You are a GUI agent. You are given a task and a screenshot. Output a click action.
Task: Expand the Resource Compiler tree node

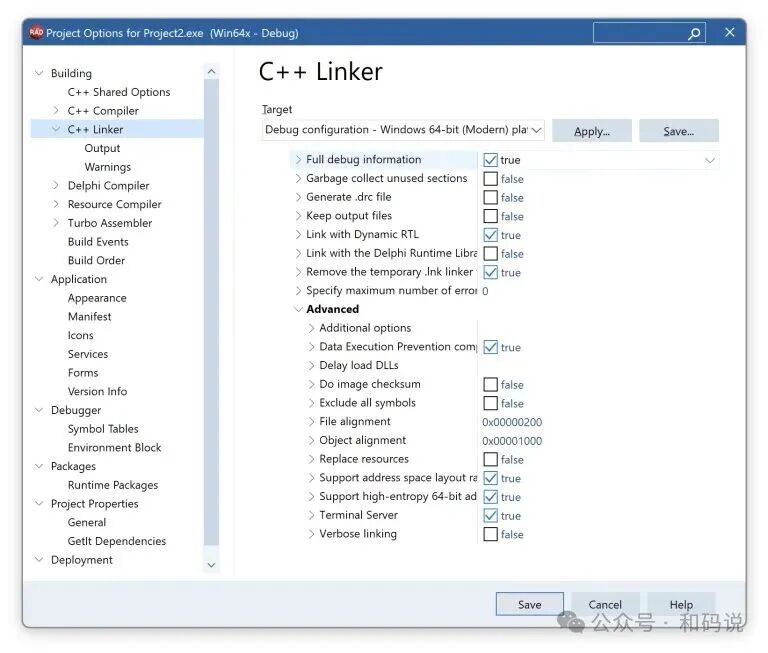click(x=56, y=204)
